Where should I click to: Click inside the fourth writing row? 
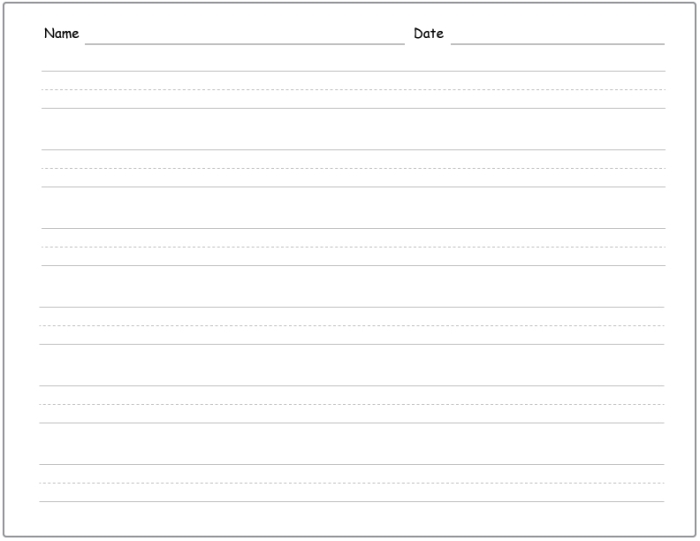(x=352, y=326)
